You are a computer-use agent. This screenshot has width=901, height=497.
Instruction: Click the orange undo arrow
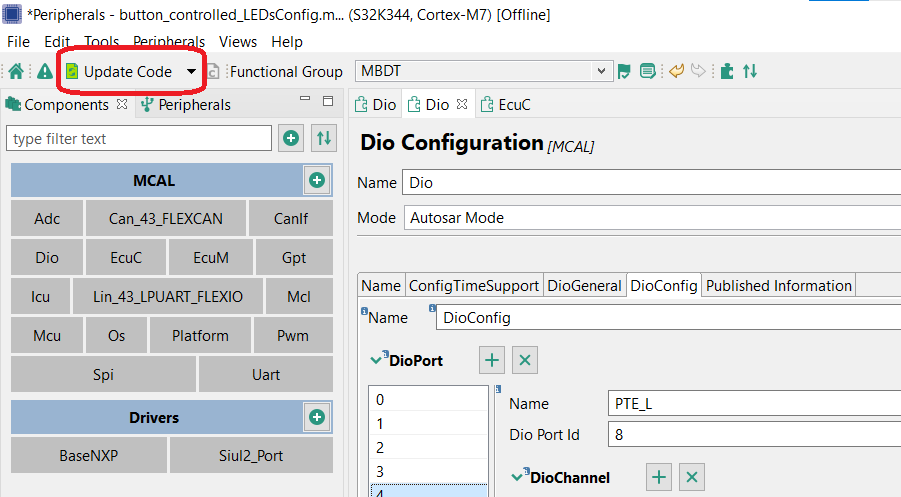point(676,71)
